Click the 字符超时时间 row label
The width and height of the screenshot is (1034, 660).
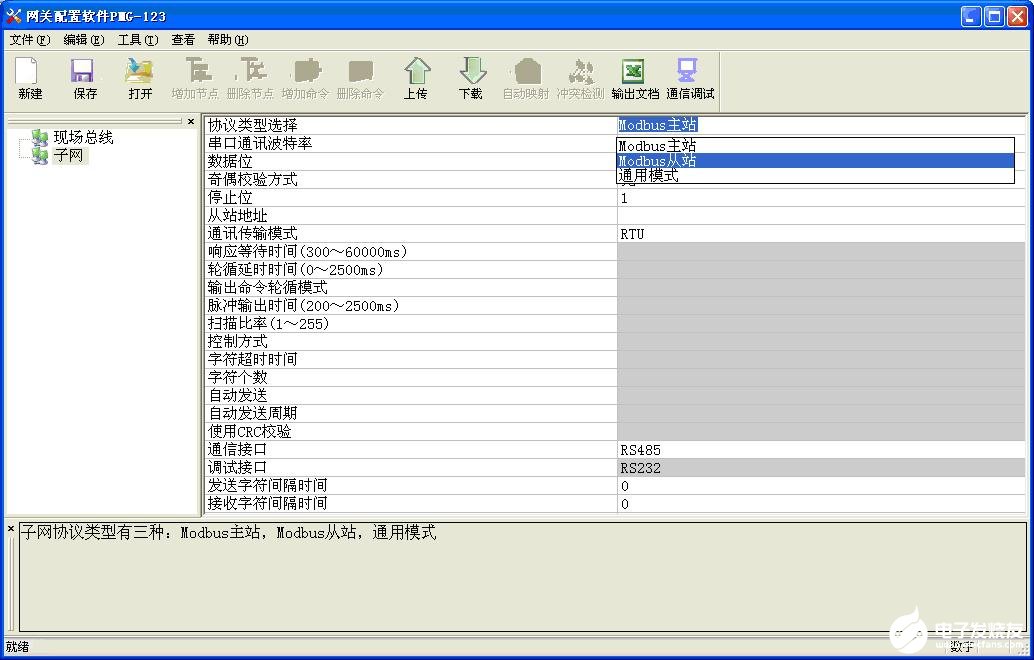253,359
